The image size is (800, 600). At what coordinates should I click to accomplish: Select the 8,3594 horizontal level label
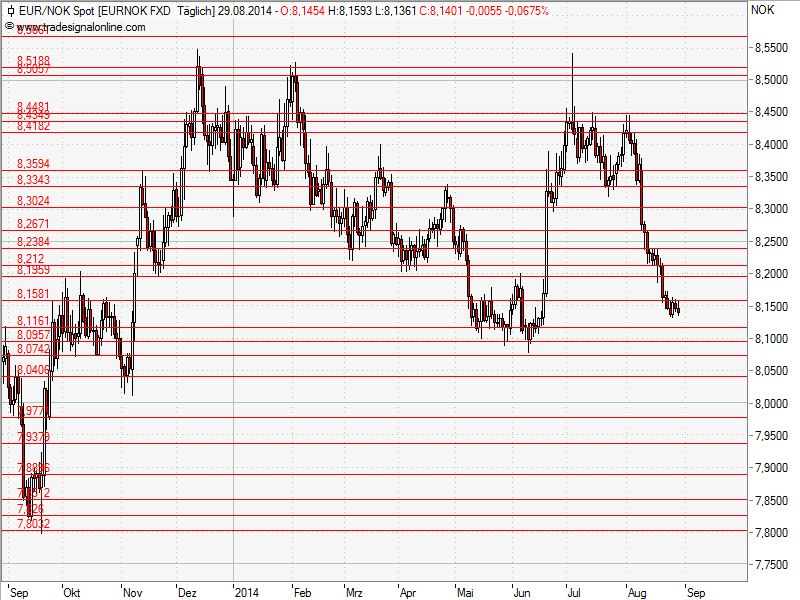33,163
